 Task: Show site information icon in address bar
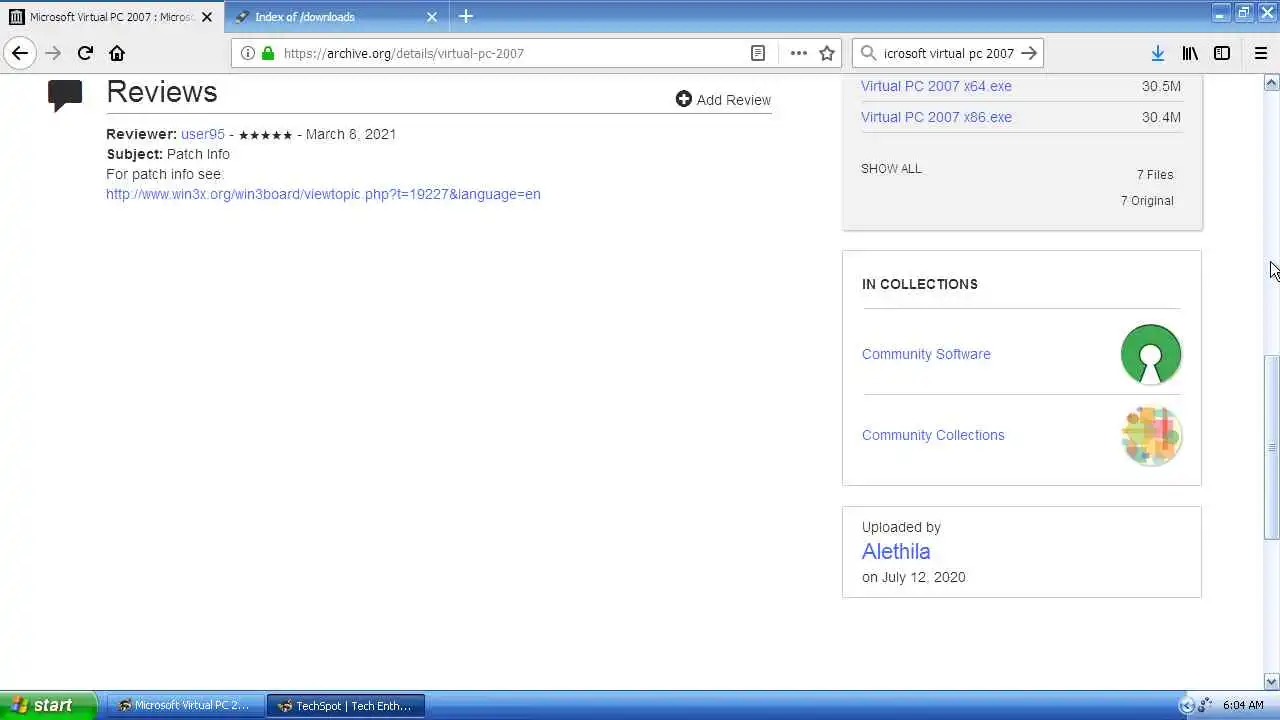click(247, 53)
